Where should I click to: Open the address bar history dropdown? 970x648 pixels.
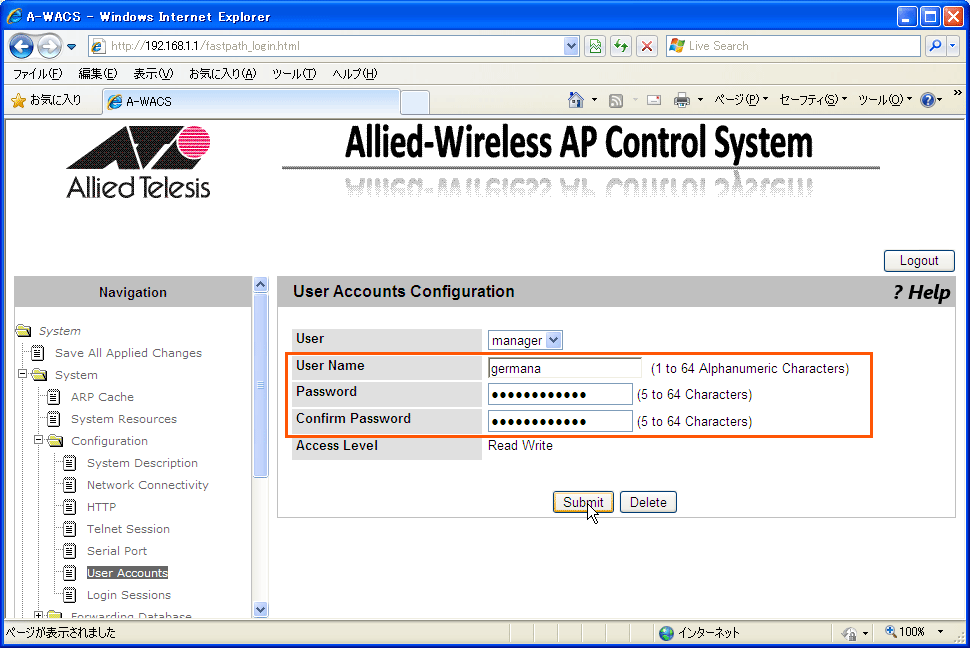tap(571, 46)
